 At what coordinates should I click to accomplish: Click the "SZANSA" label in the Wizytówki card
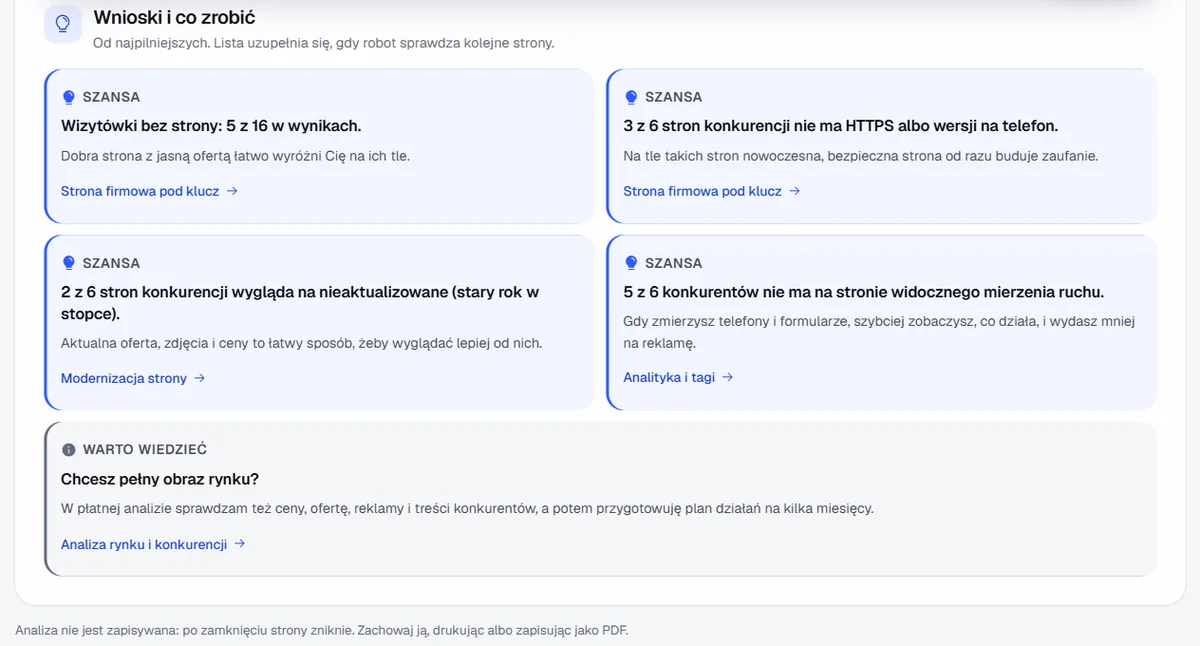112,97
